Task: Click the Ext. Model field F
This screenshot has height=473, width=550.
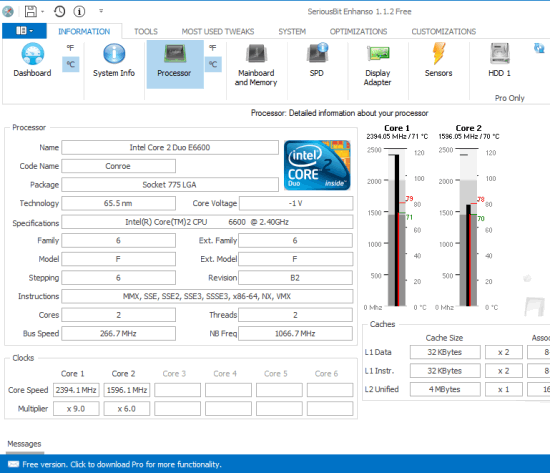Action: 295,259
